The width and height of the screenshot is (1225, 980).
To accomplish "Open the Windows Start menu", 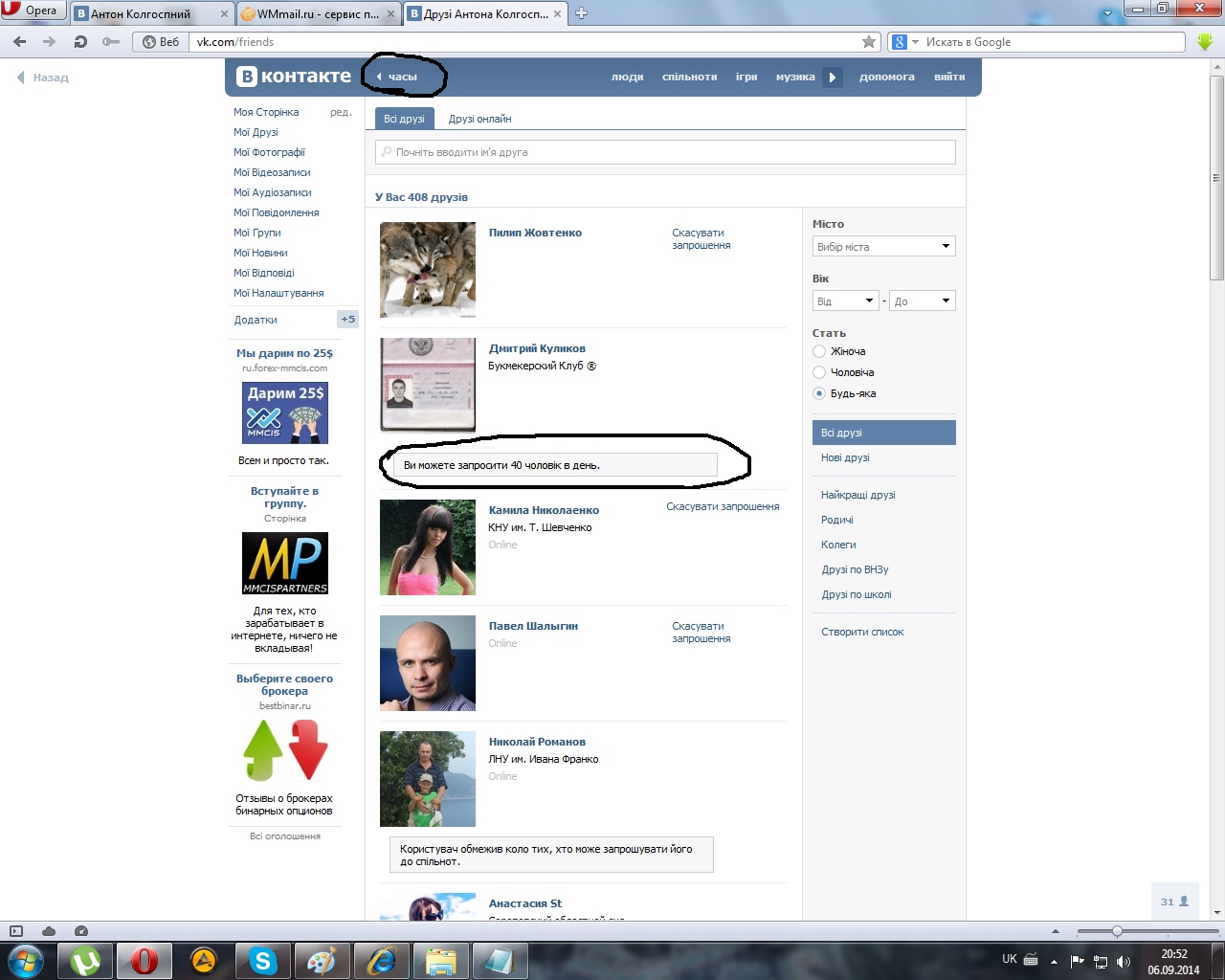I will (x=26, y=960).
